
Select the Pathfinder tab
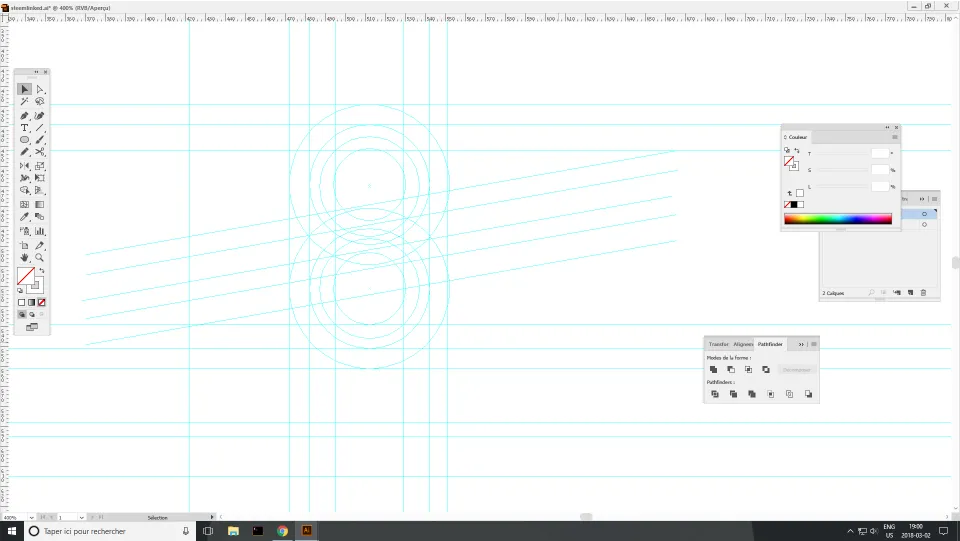[770, 345]
